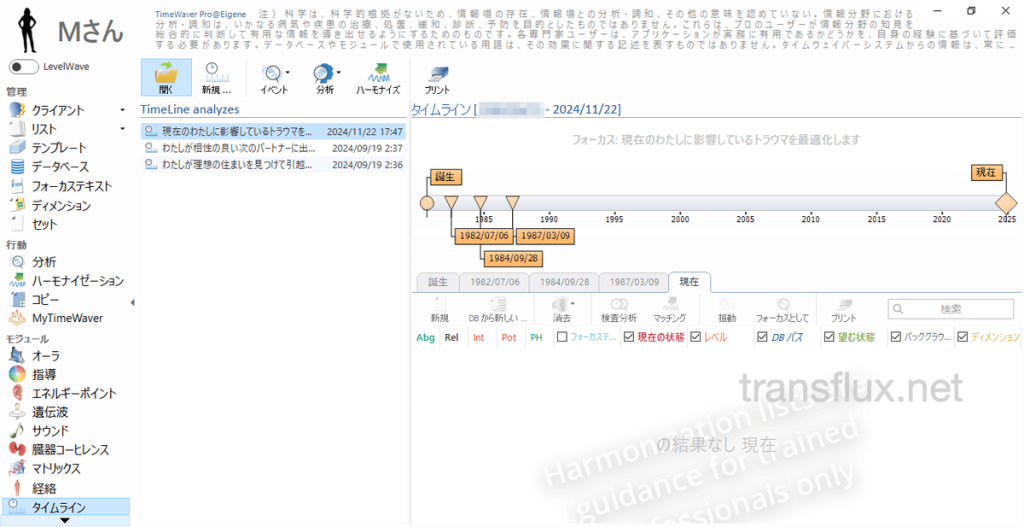Open the サウンド module
This screenshot has width=1024, height=527.
(50, 431)
